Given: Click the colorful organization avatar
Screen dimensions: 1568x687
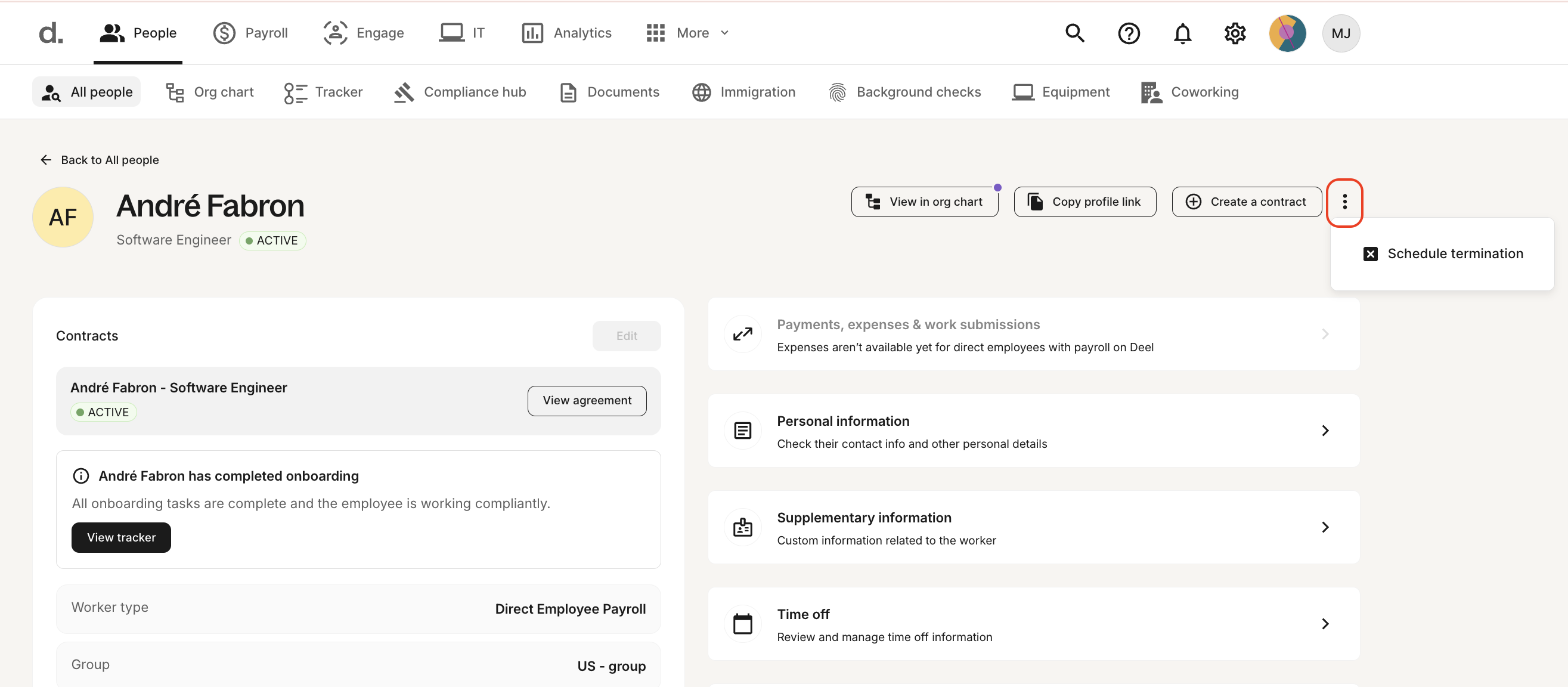Looking at the screenshot, I should 1287,33.
